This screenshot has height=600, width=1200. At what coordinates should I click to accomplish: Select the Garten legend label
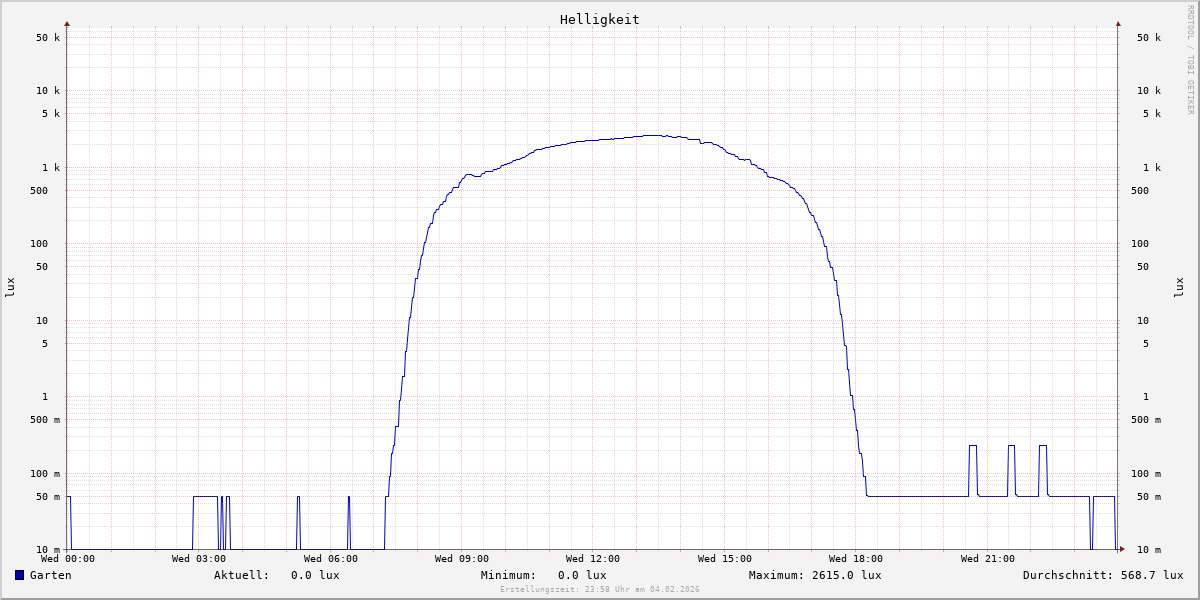50,575
